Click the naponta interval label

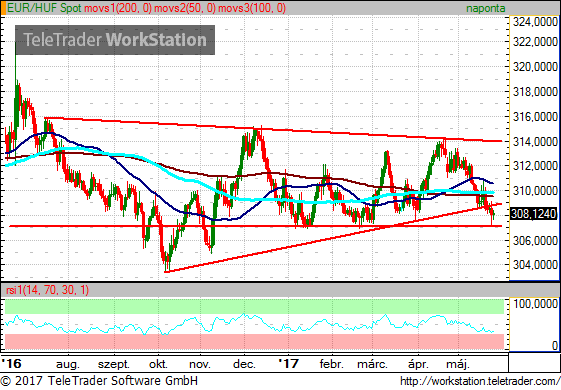pyautogui.click(x=486, y=8)
